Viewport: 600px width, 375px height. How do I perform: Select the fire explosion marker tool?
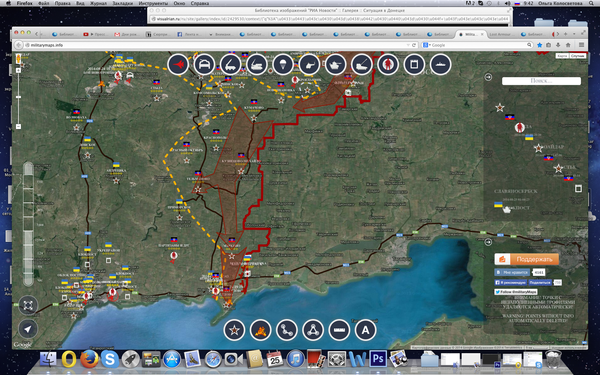pos(261,330)
